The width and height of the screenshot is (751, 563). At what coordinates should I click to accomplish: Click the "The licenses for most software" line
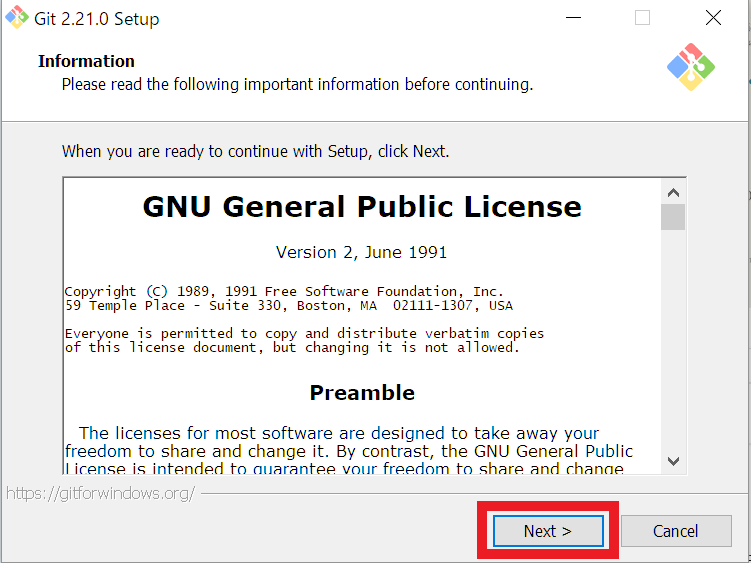[x=339, y=433]
